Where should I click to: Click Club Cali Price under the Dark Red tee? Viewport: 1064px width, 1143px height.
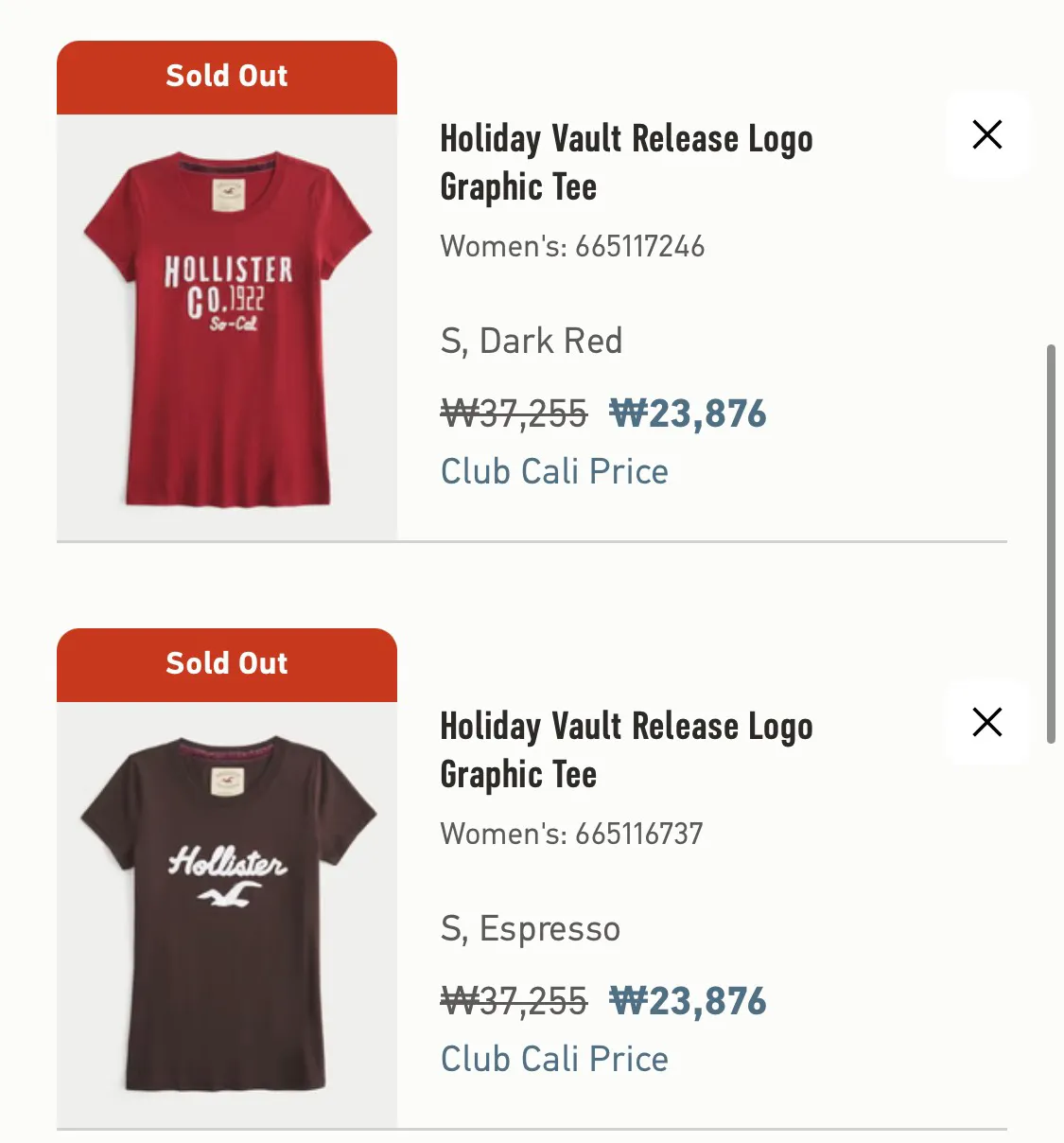tap(554, 470)
